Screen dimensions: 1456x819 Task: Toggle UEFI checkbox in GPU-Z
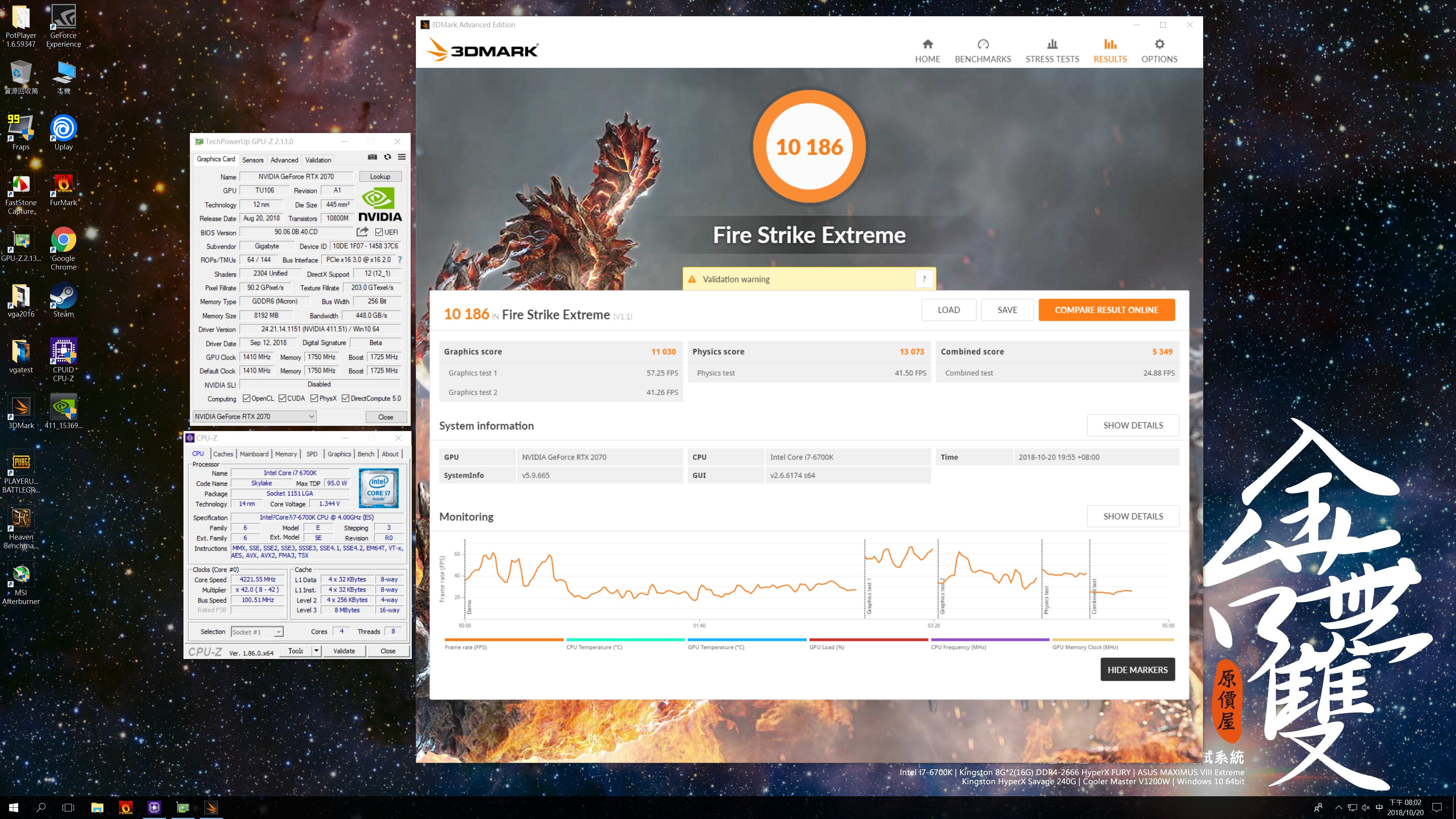point(379,232)
